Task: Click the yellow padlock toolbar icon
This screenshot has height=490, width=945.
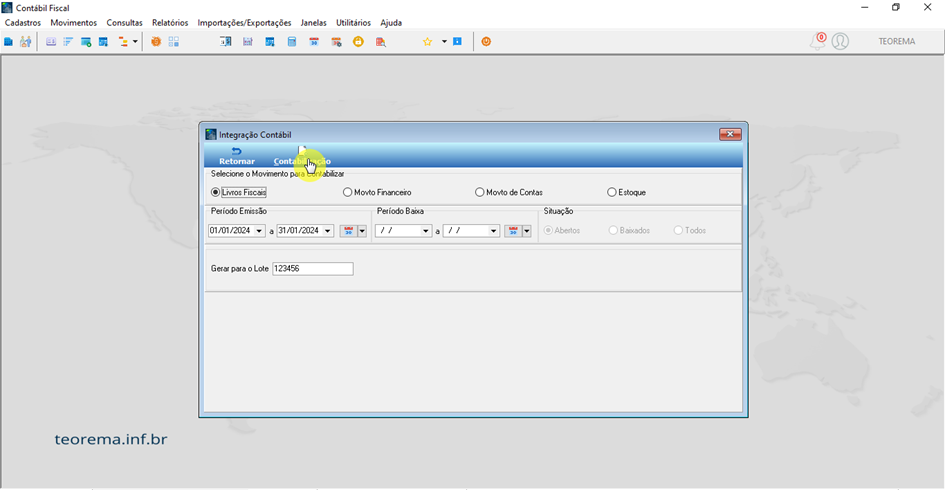Action: (x=358, y=42)
